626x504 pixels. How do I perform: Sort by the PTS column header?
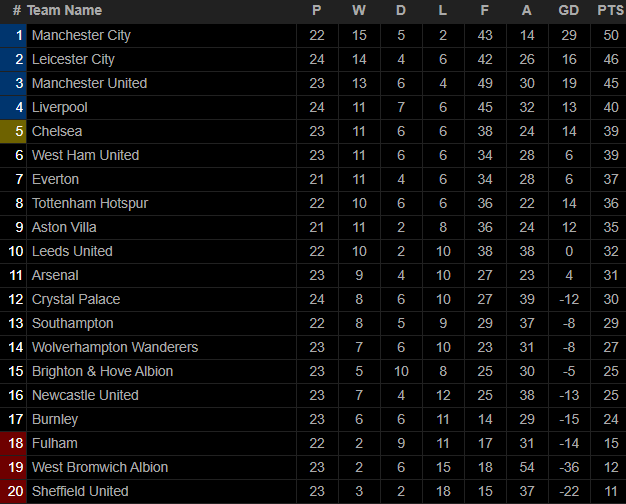coord(610,10)
